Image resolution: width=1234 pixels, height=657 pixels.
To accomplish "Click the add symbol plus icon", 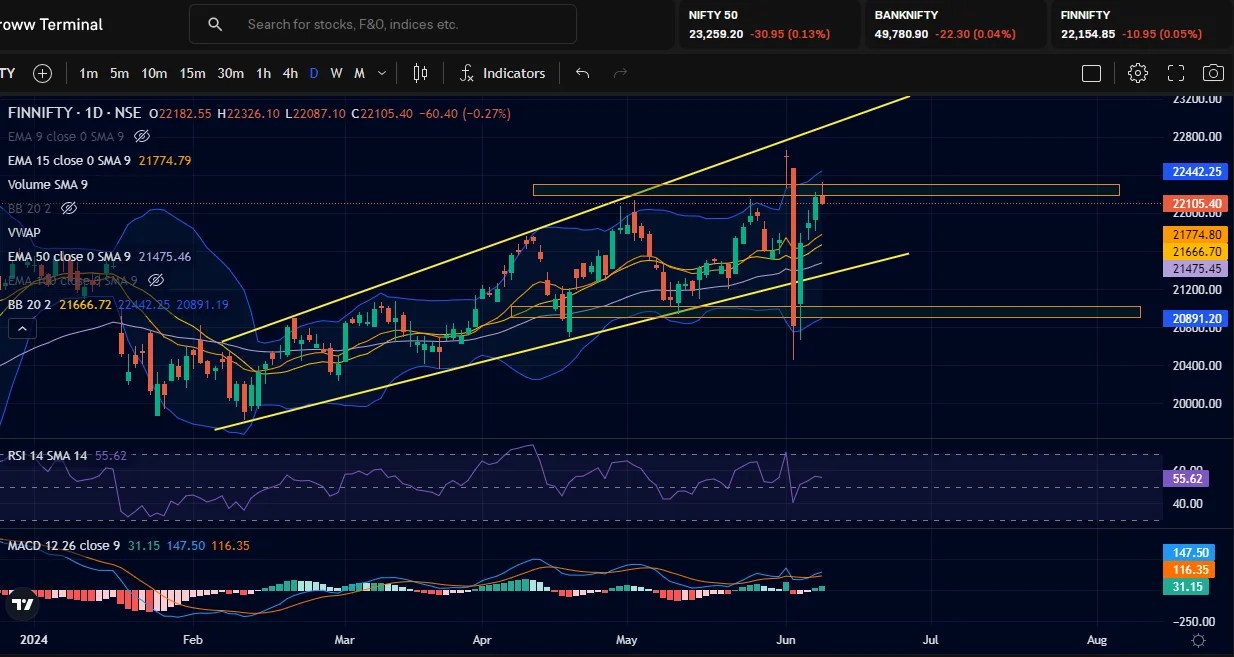I will (42, 73).
